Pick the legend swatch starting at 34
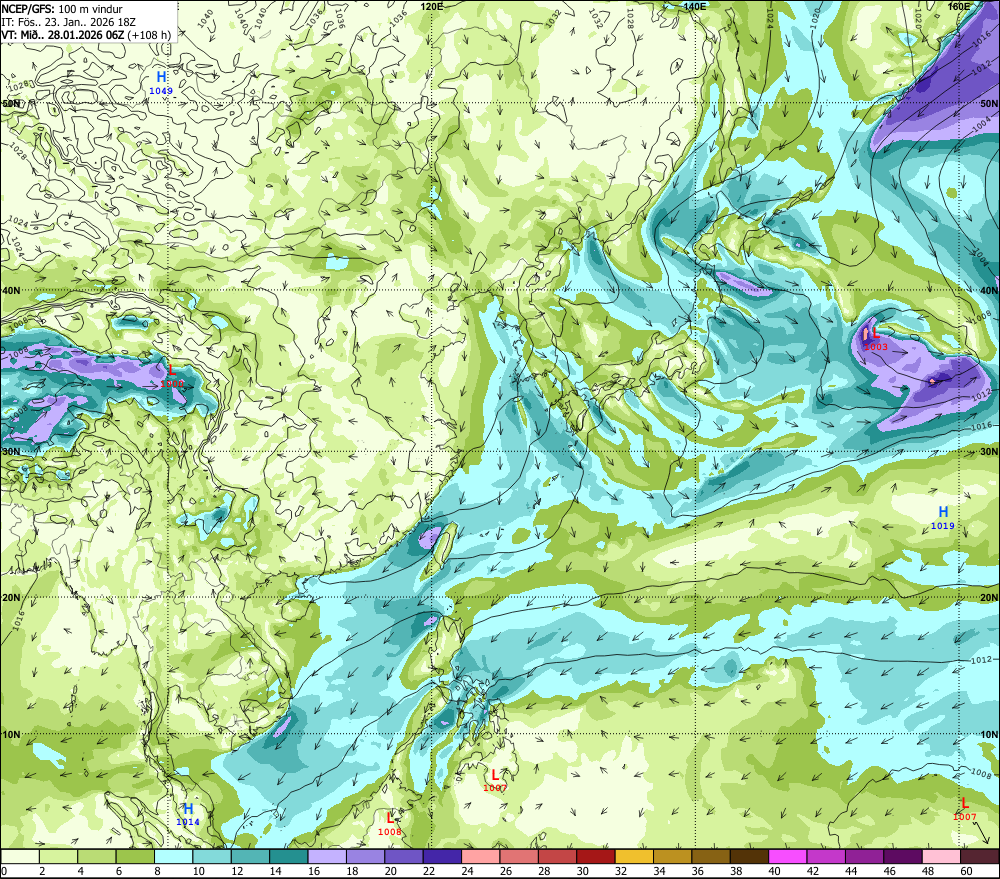 coord(672,856)
